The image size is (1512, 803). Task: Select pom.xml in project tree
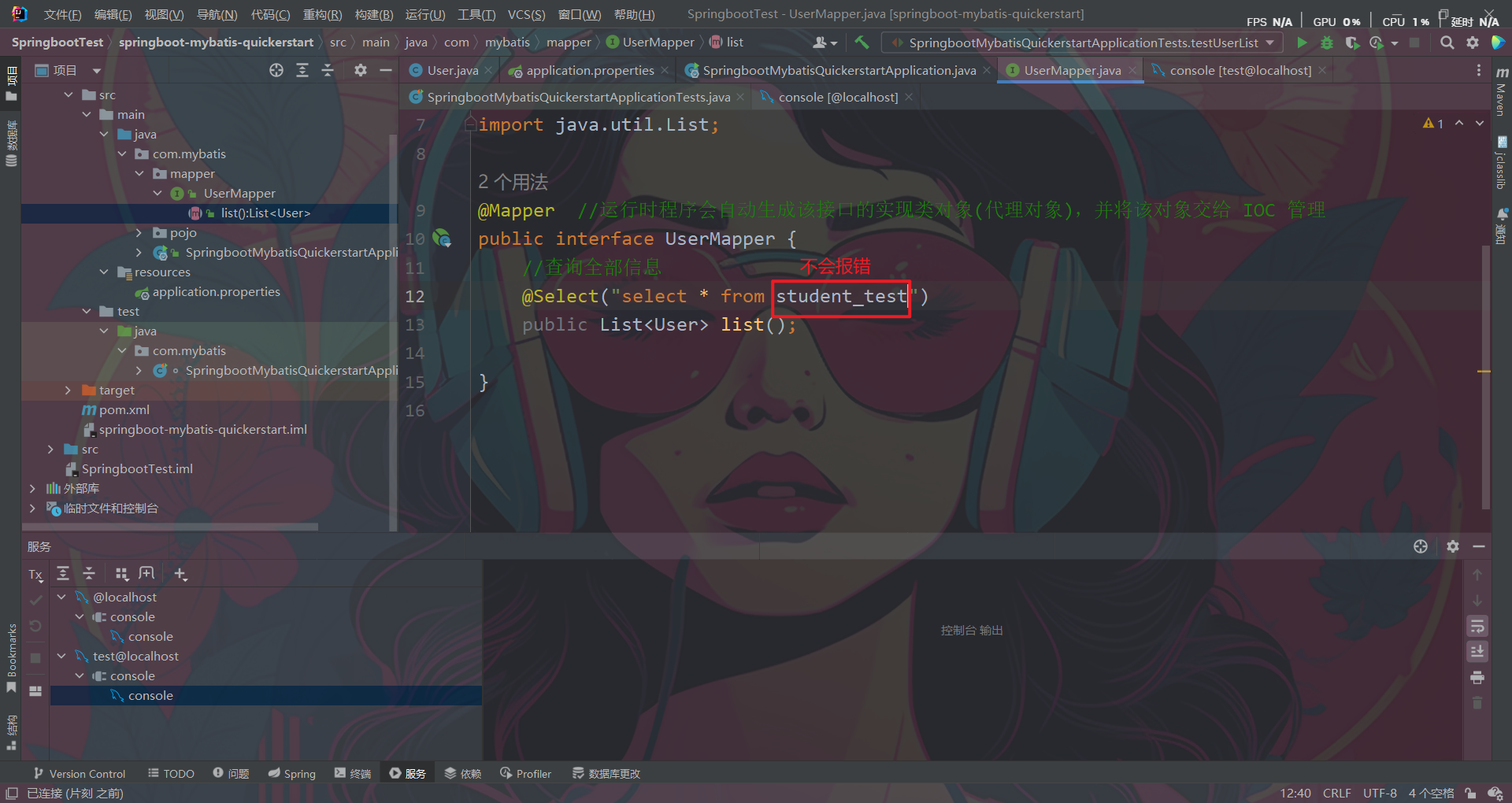[x=124, y=409]
